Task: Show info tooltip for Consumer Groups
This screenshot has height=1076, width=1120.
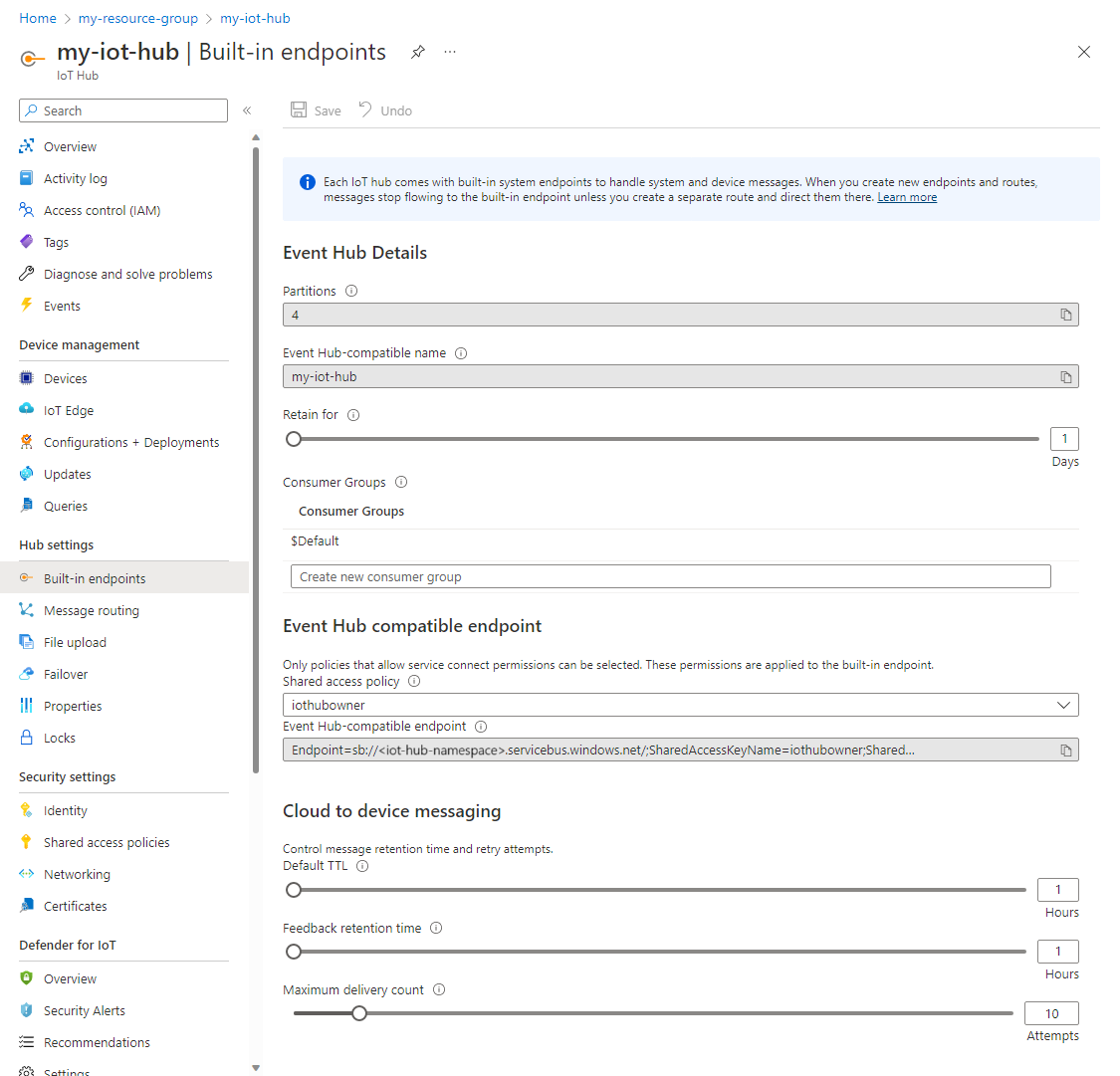Action: point(401,482)
